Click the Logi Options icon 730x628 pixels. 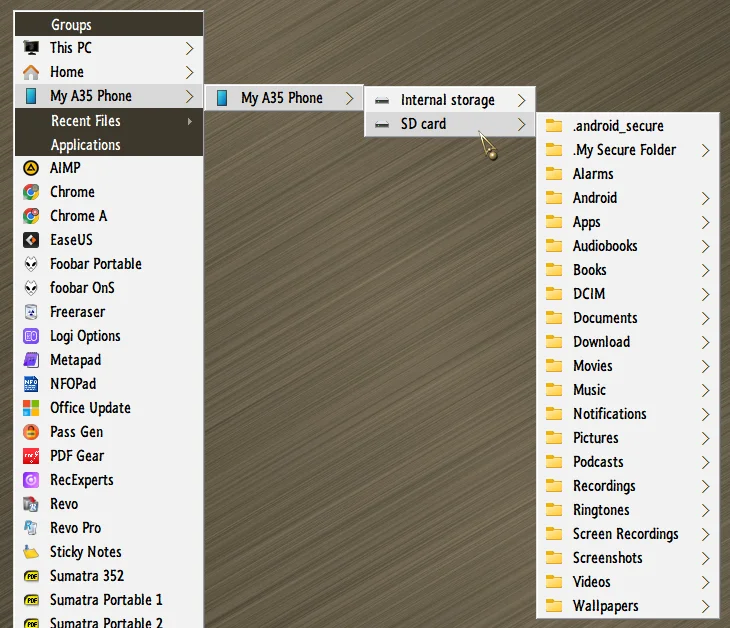(31, 336)
